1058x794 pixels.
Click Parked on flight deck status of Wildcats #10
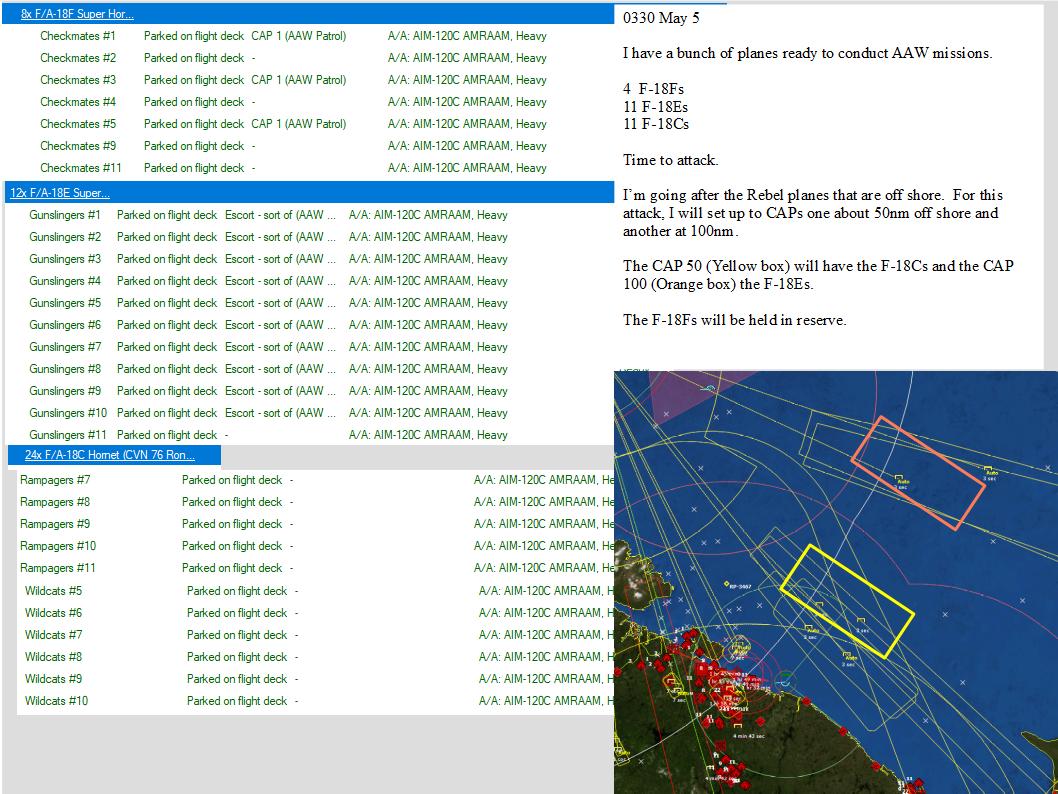click(x=237, y=701)
